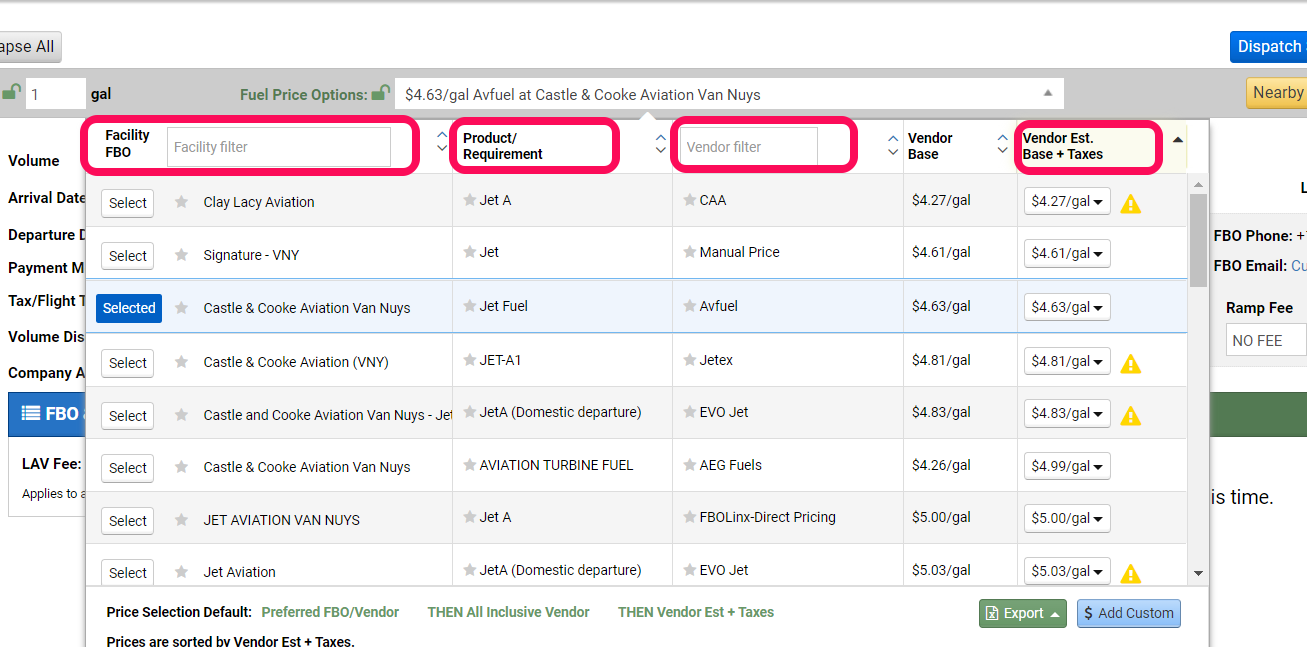Screen dimensions: 1307x647
Task: Select the AEG Fuels Castle & Cooke option
Action: (x=128, y=468)
